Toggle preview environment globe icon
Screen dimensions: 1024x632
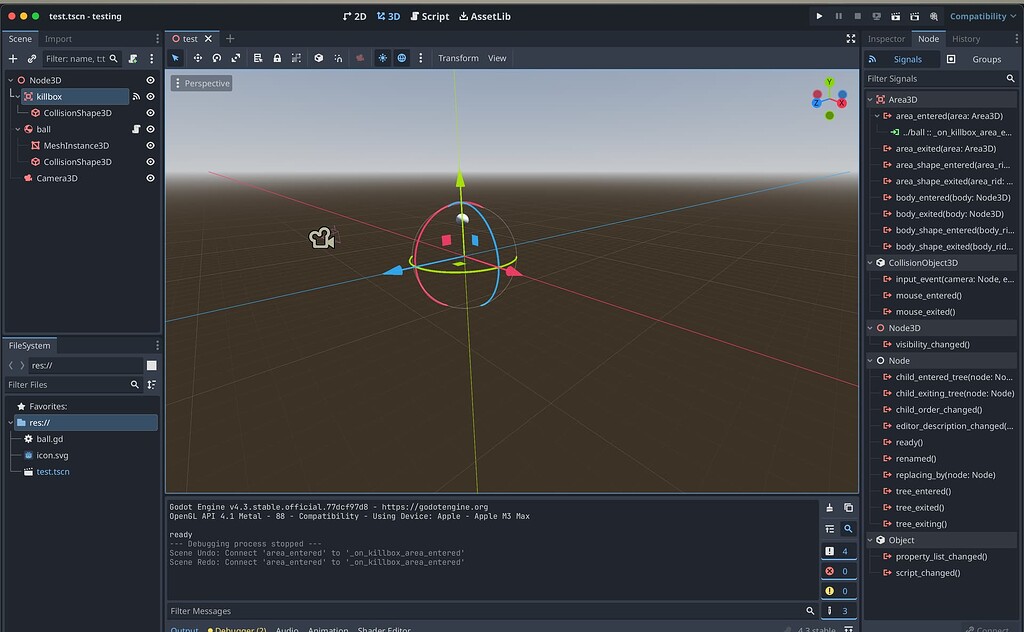(x=402, y=58)
